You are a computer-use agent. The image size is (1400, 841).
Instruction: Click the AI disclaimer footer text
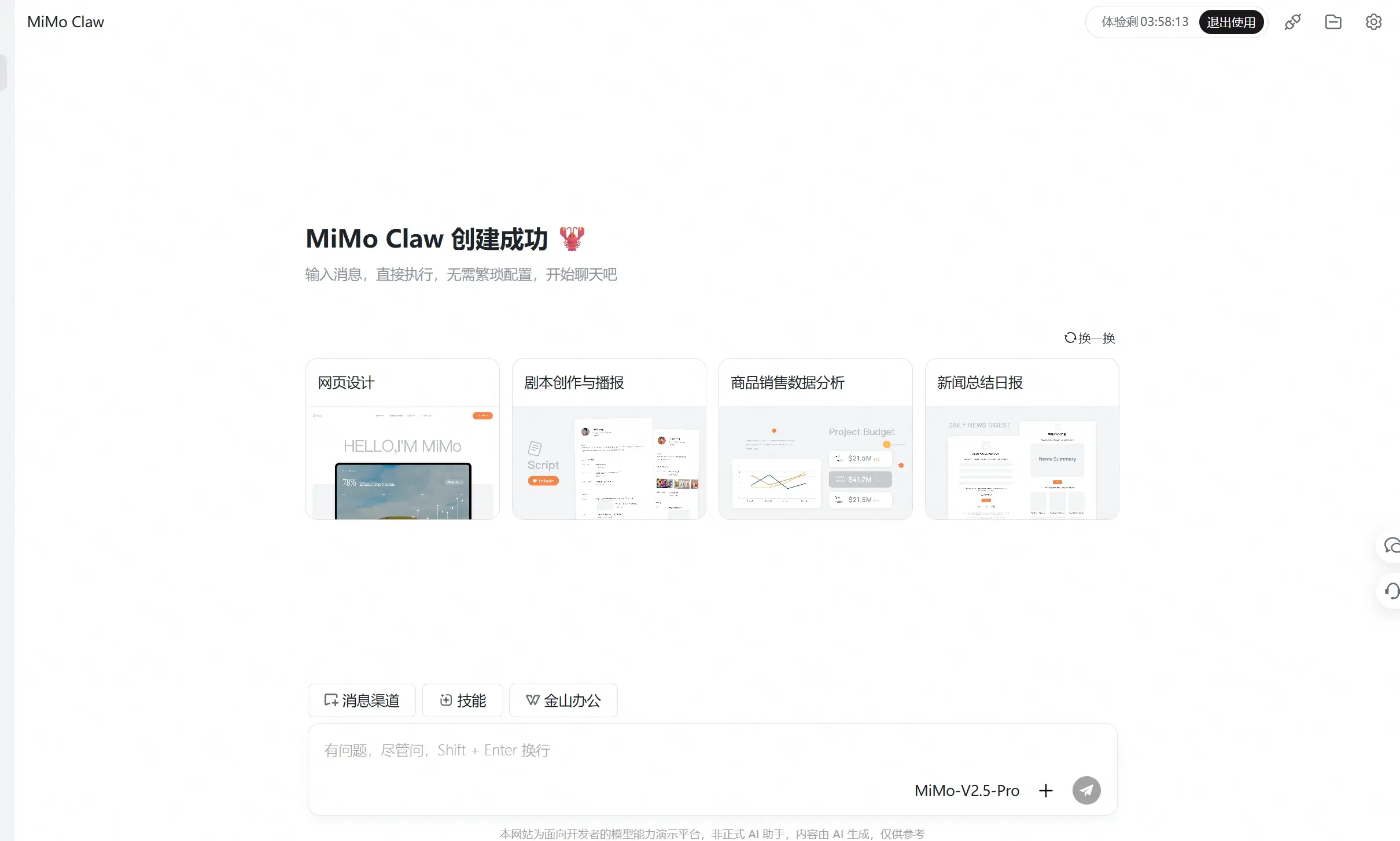coord(712,833)
